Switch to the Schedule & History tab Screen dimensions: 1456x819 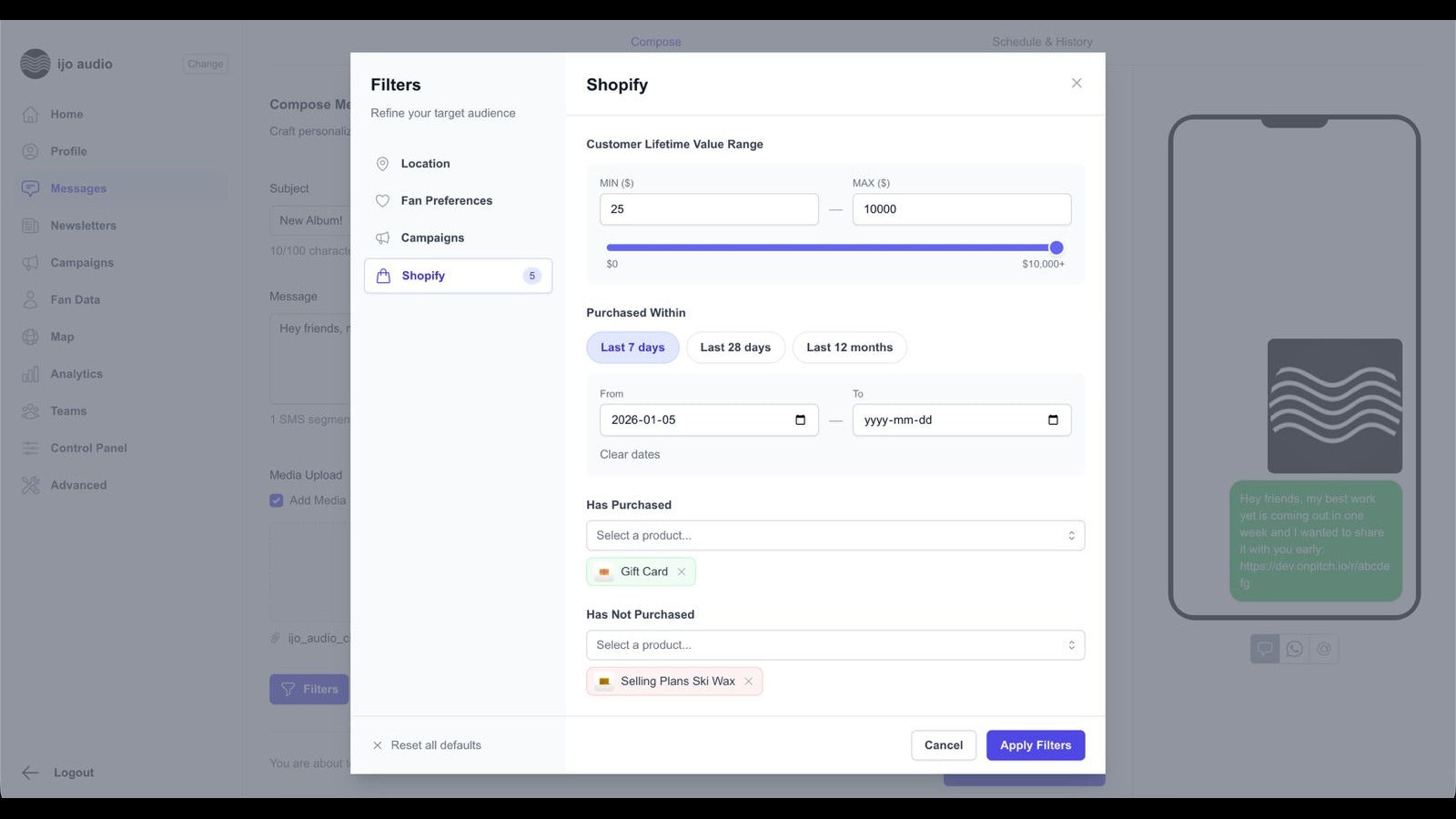click(x=1042, y=41)
